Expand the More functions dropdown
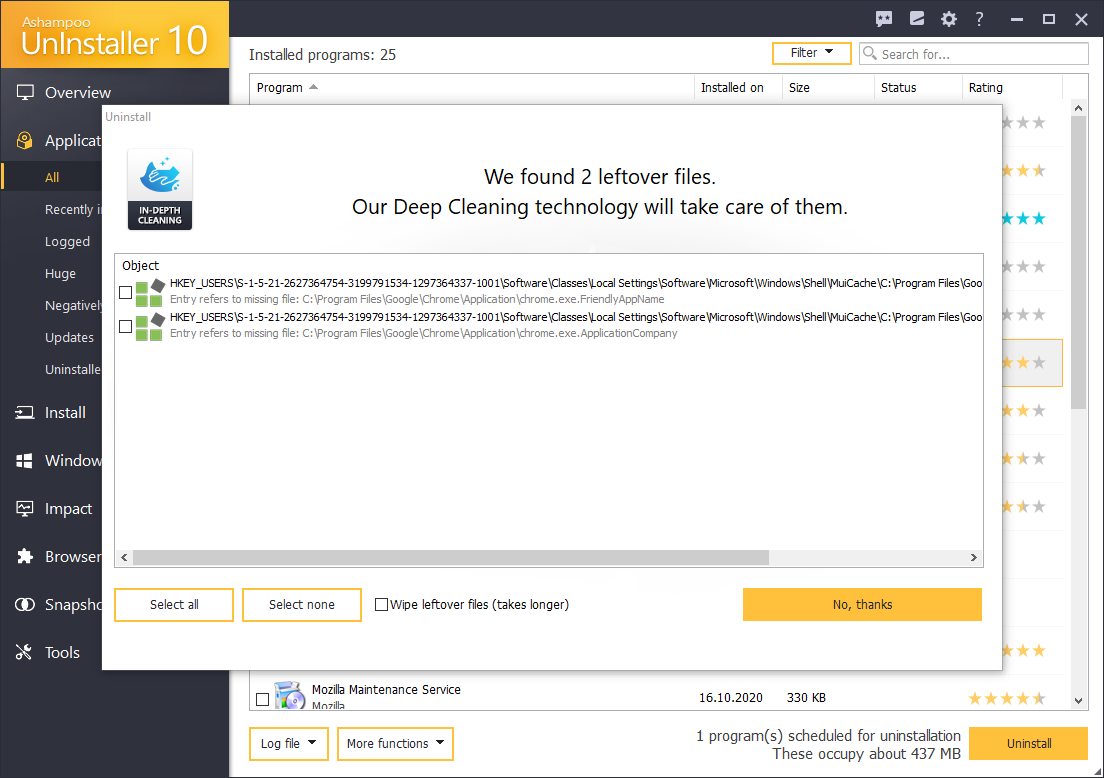1104x778 pixels. 395,744
